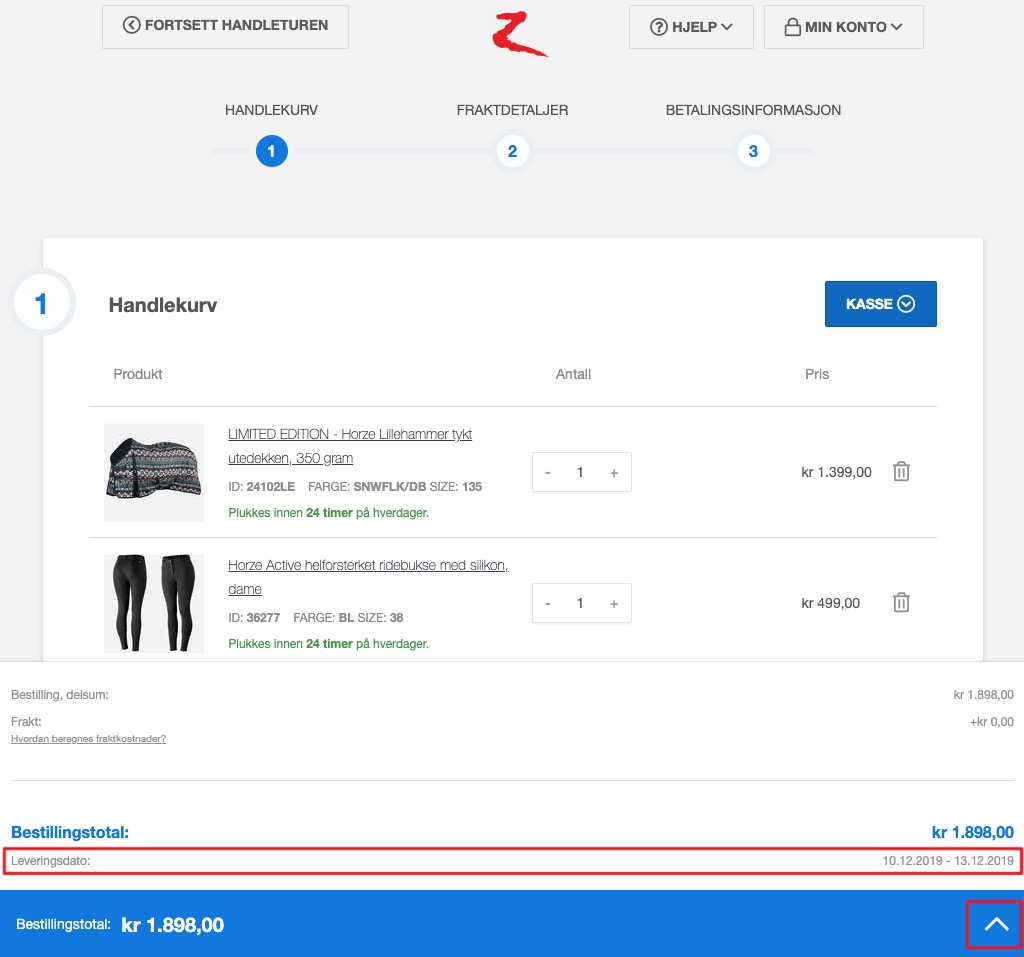Click the black riding breeches thumbnail
The height and width of the screenshot is (957, 1024).
pyautogui.click(x=154, y=603)
